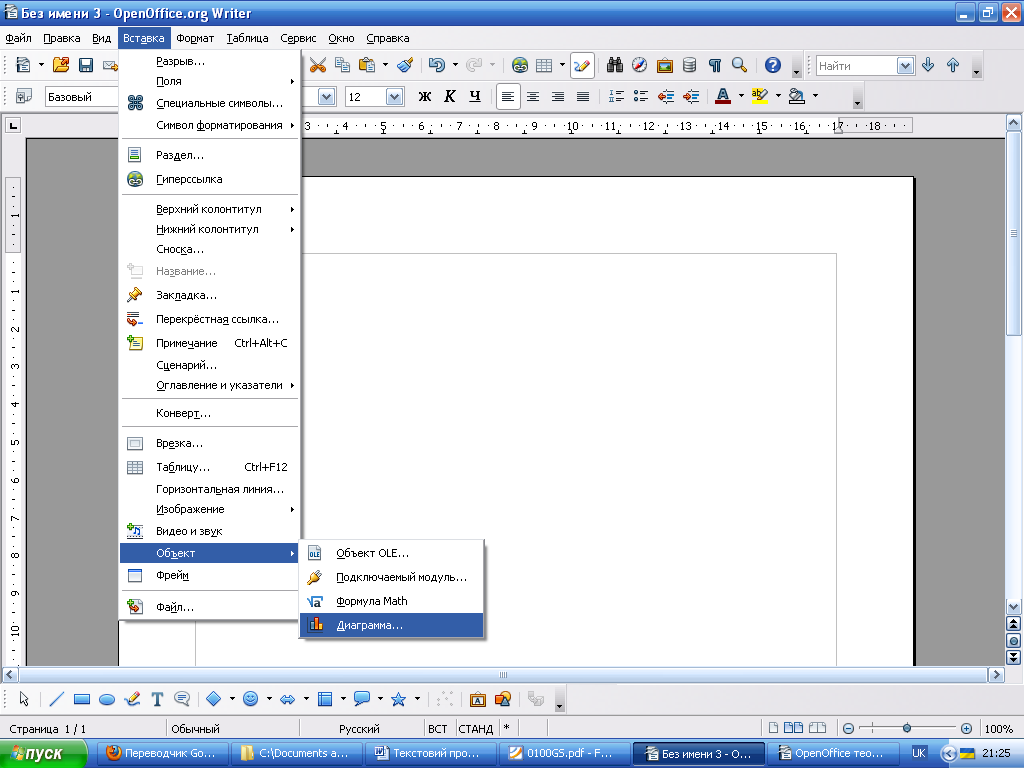Open Data Sources database icon
Screen dimensions: 1024x768
click(690, 65)
